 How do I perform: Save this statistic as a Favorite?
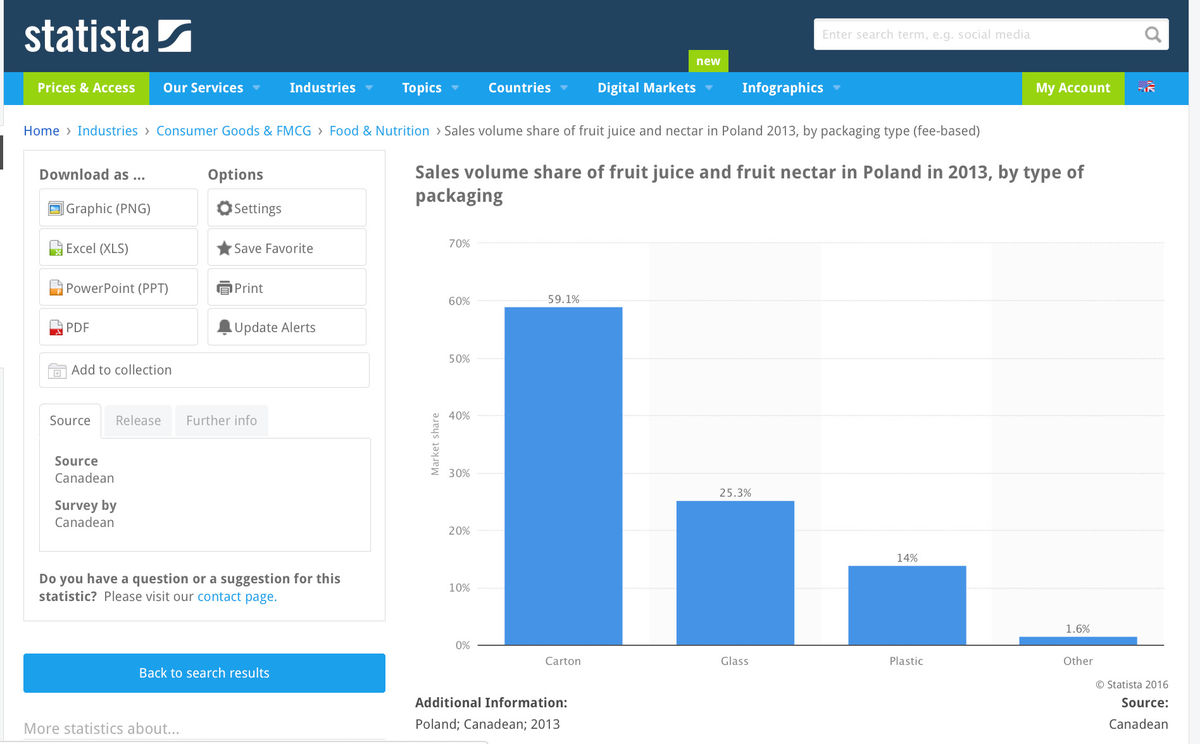point(286,248)
